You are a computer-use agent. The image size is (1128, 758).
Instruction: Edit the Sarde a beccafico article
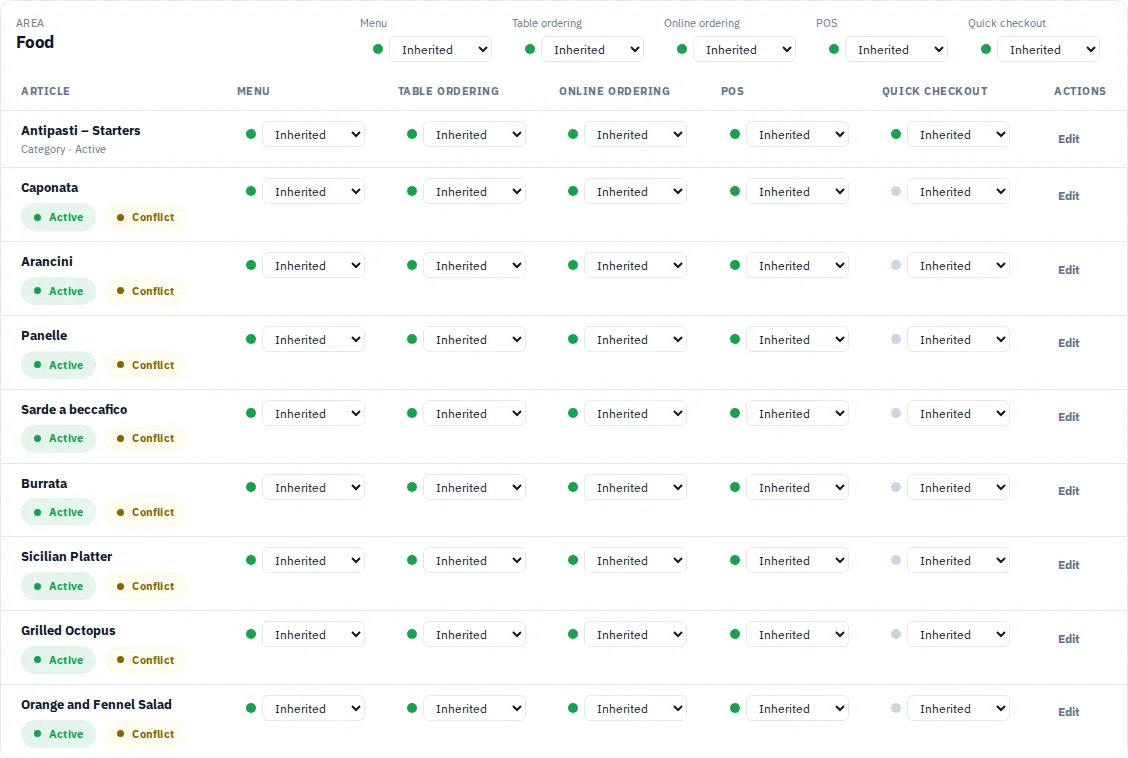1068,417
